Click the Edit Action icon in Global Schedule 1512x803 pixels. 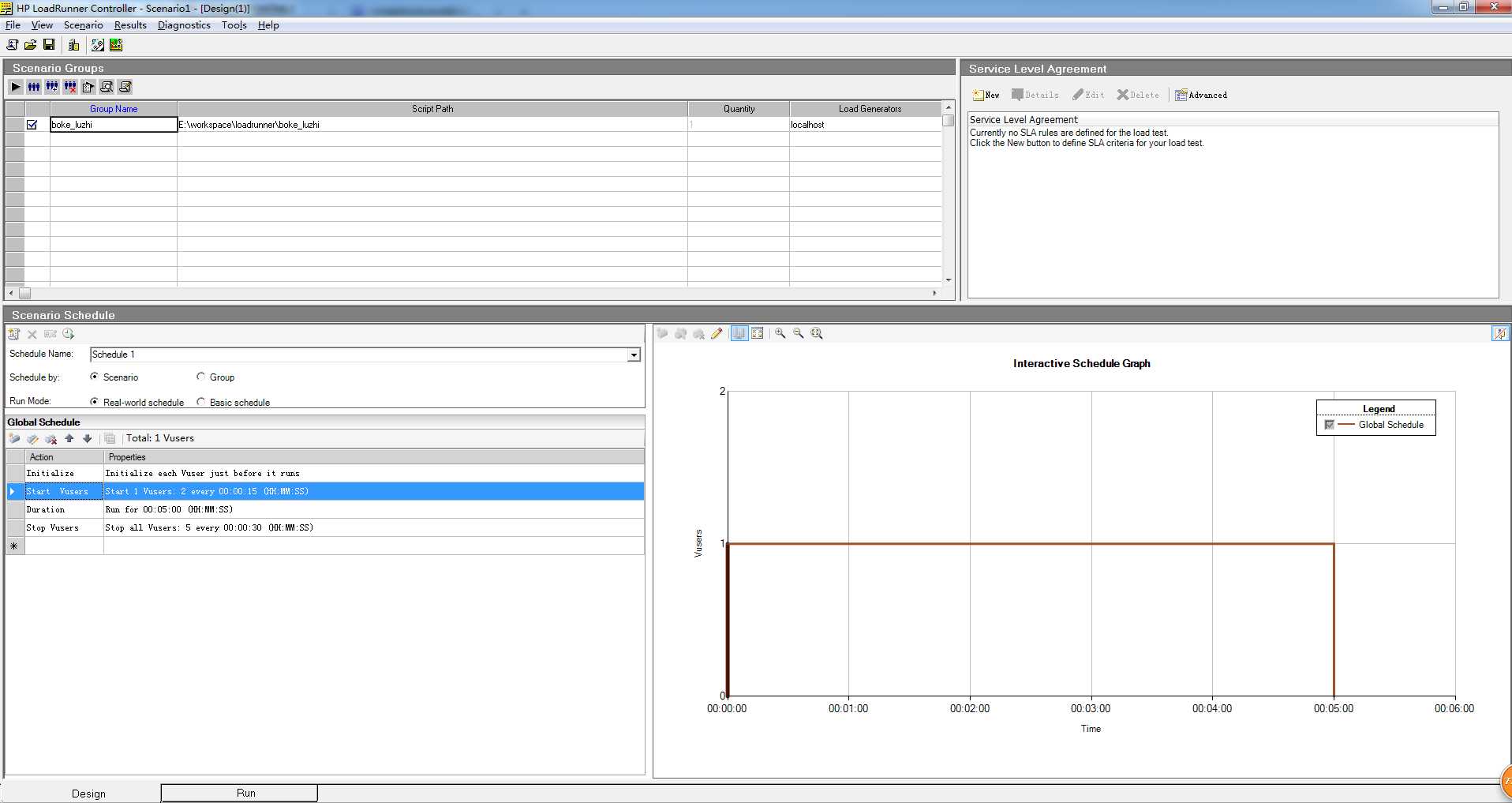pos(32,439)
